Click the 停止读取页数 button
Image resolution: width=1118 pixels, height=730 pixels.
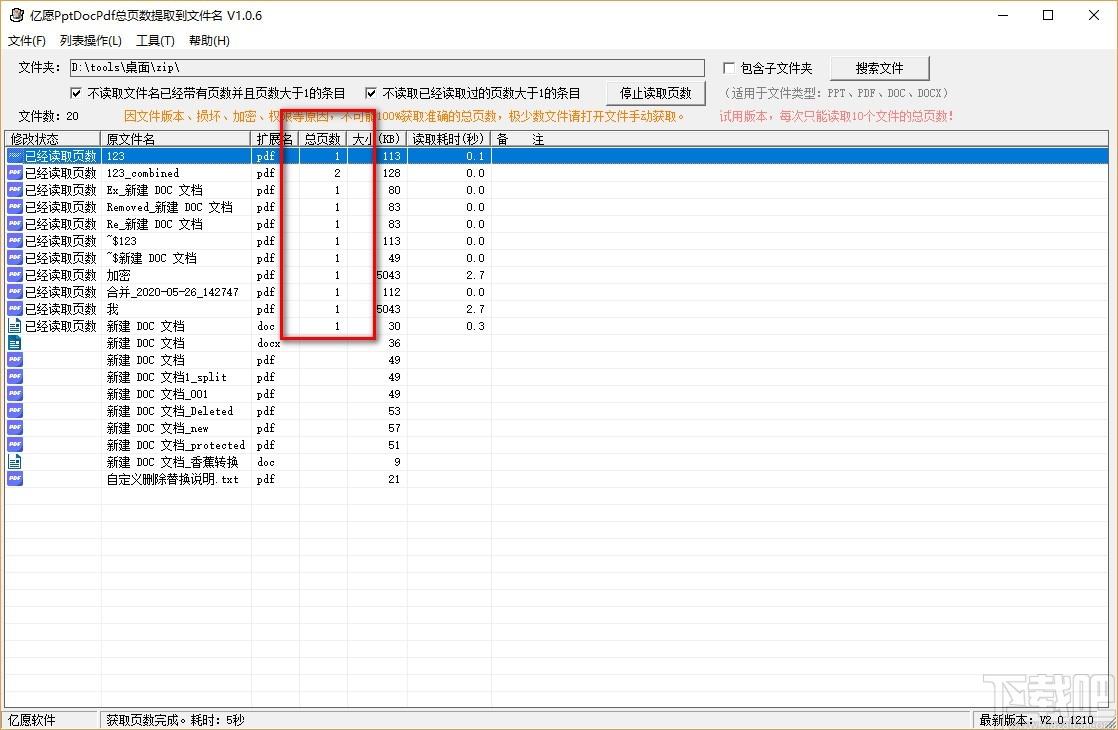point(655,93)
